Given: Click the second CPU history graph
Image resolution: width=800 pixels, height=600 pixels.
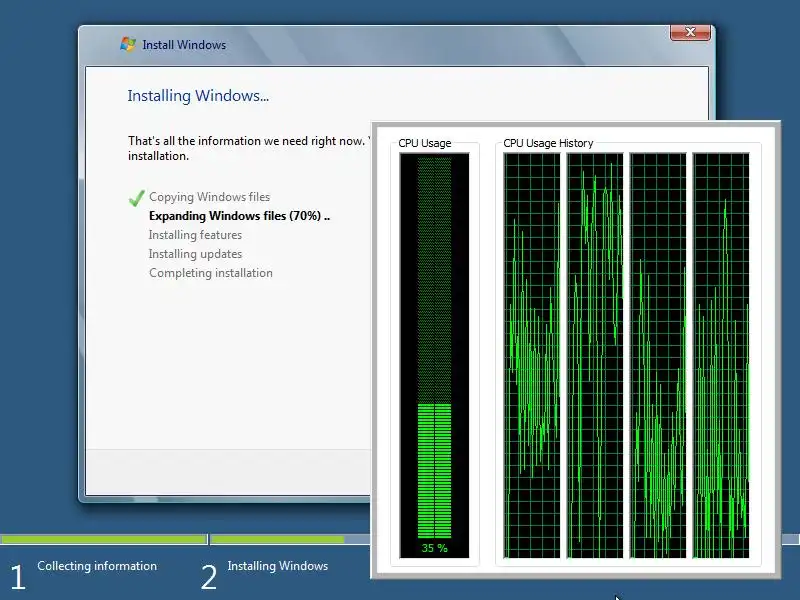Looking at the screenshot, I should (x=595, y=356).
